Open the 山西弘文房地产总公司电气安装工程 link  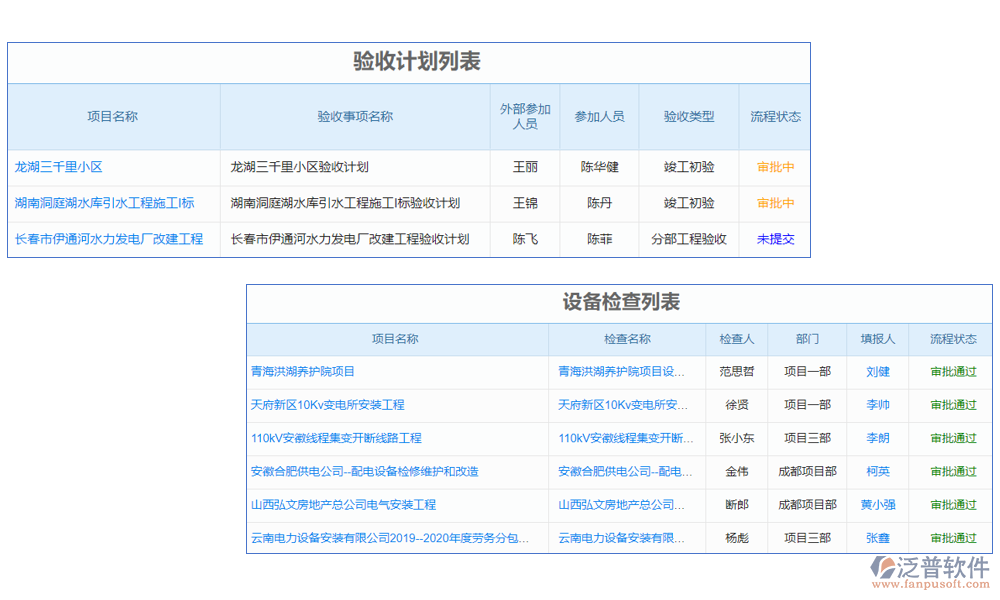[x=345, y=504]
